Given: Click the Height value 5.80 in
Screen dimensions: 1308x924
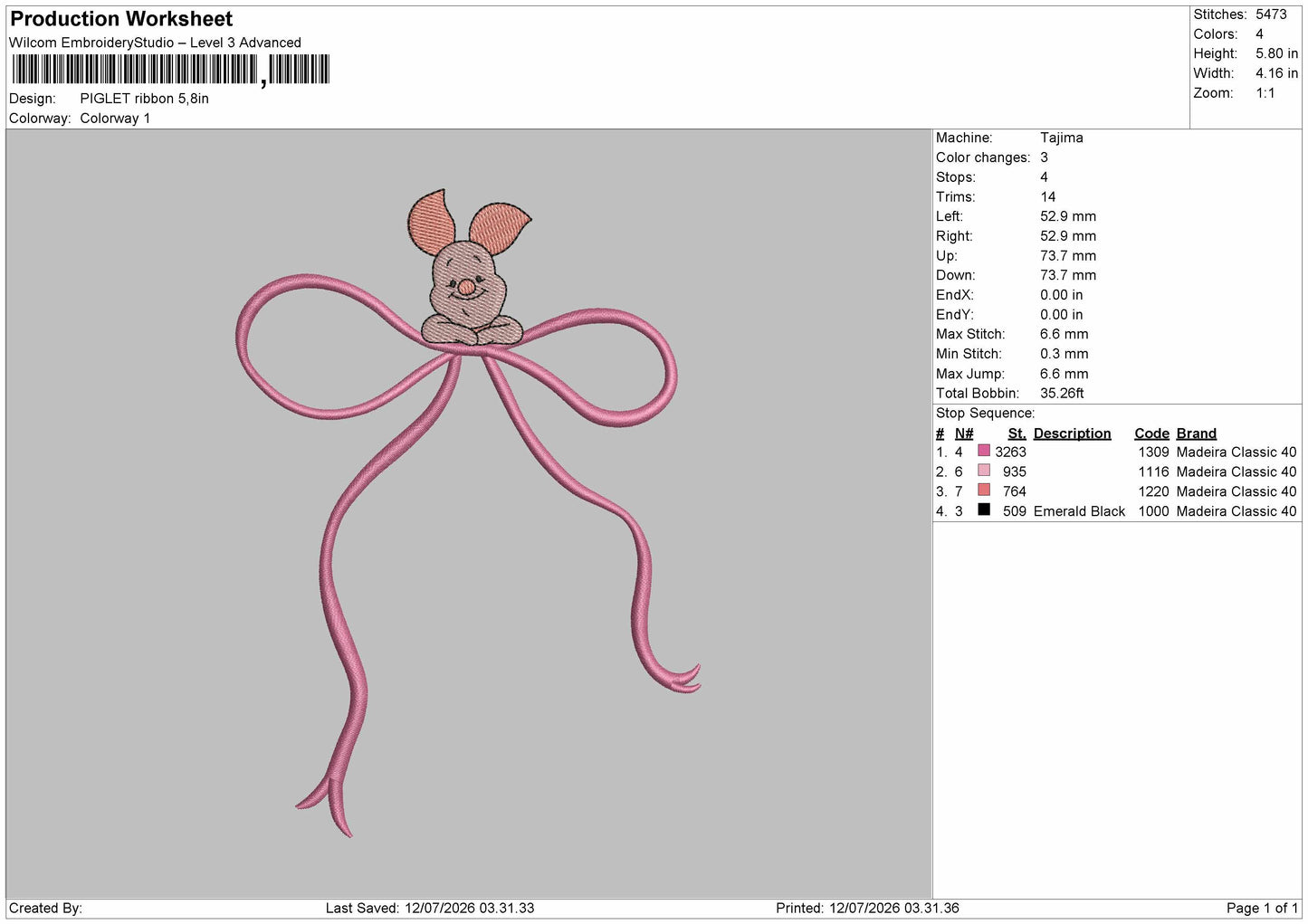Looking at the screenshot, I should click(1276, 54).
